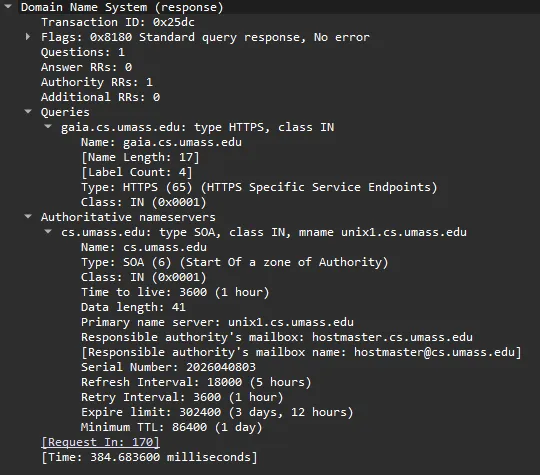The width and height of the screenshot is (540, 475).
Task: Select the Refresh Interval 18000 row
Action: coord(196,382)
